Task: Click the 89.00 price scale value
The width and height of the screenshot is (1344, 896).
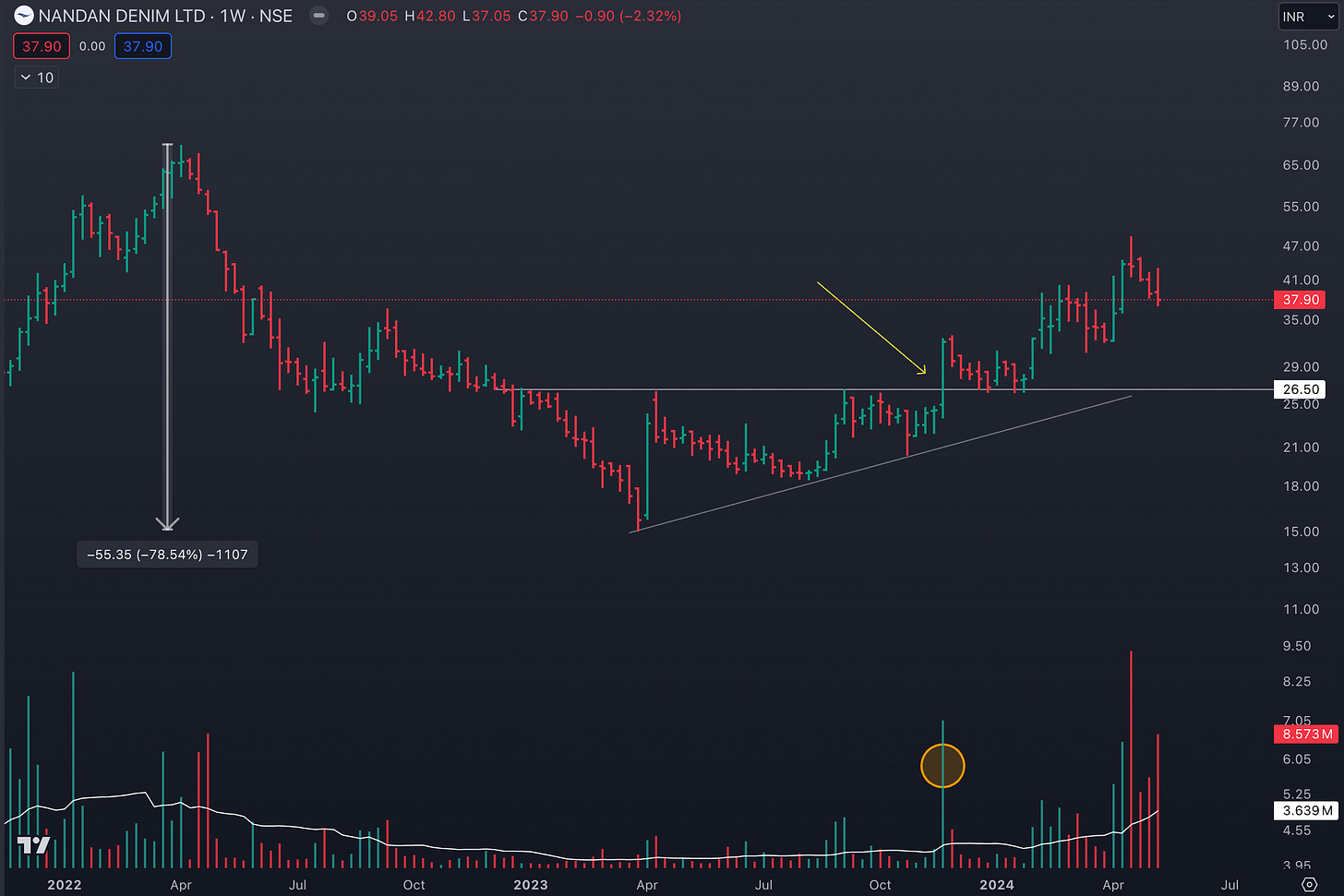Action: coord(1301,86)
